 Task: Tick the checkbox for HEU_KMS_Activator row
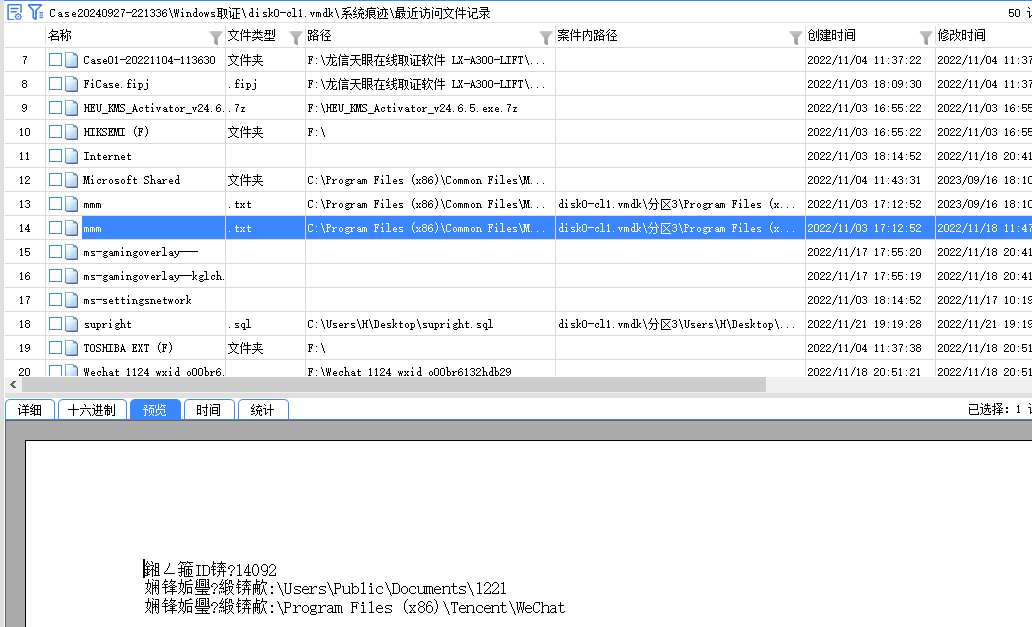click(x=55, y=108)
